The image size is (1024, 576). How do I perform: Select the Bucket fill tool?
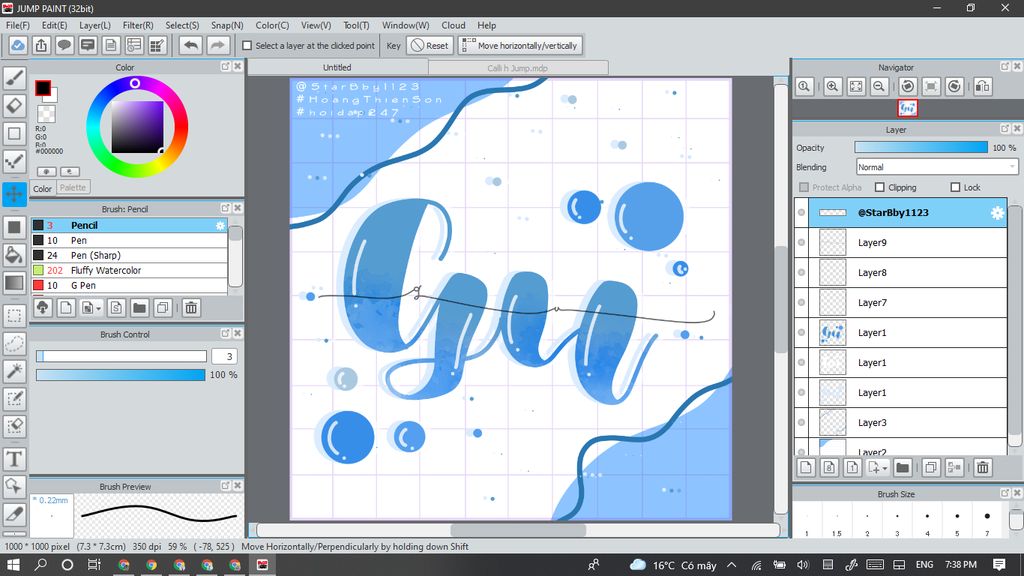[14, 255]
